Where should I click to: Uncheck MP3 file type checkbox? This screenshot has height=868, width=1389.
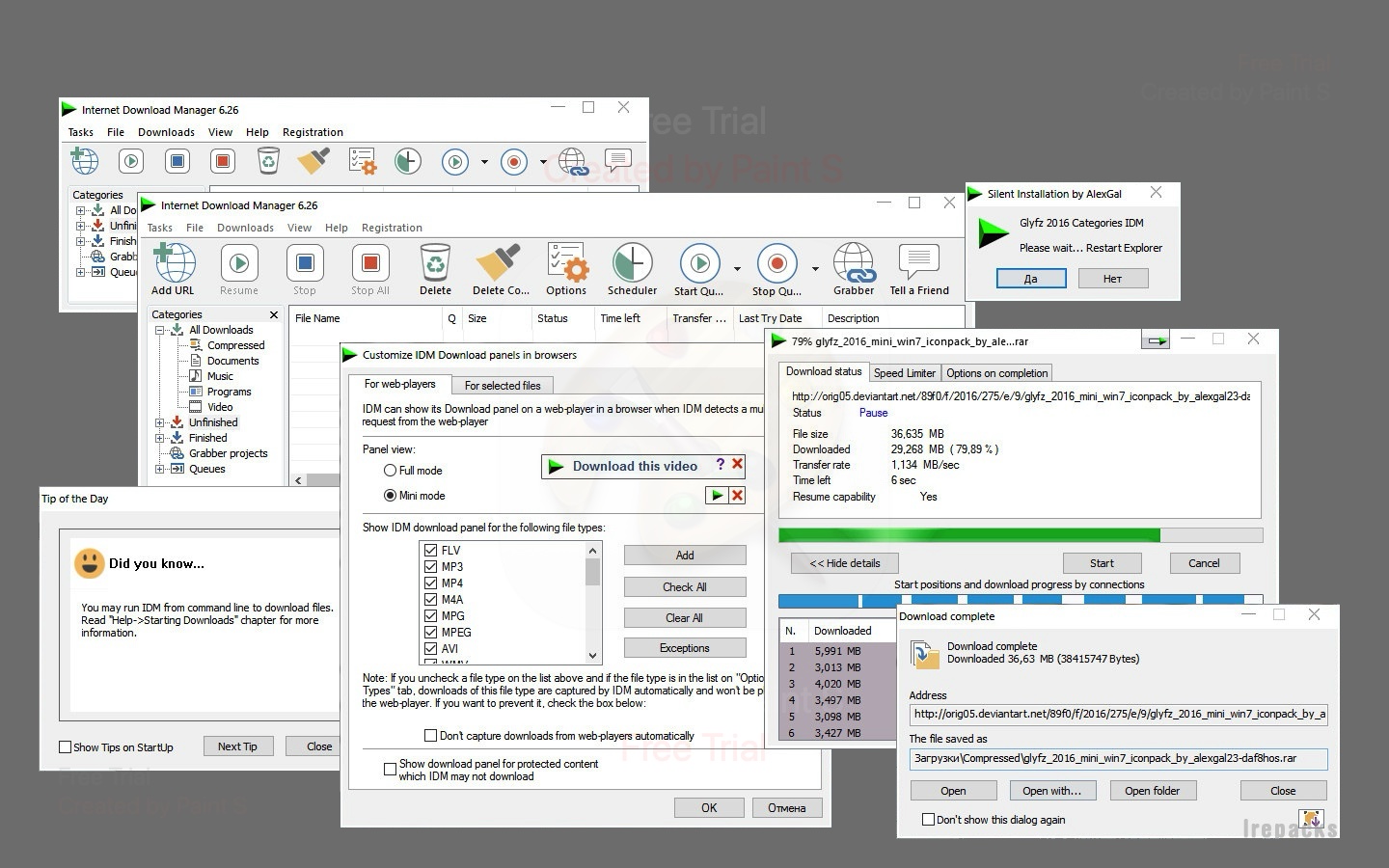click(430, 567)
